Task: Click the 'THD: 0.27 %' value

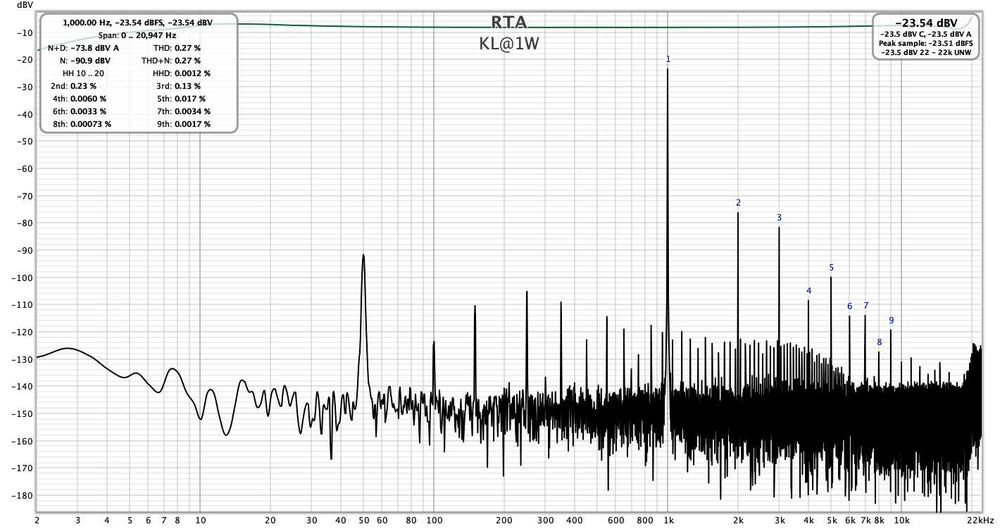Action: tap(177, 48)
